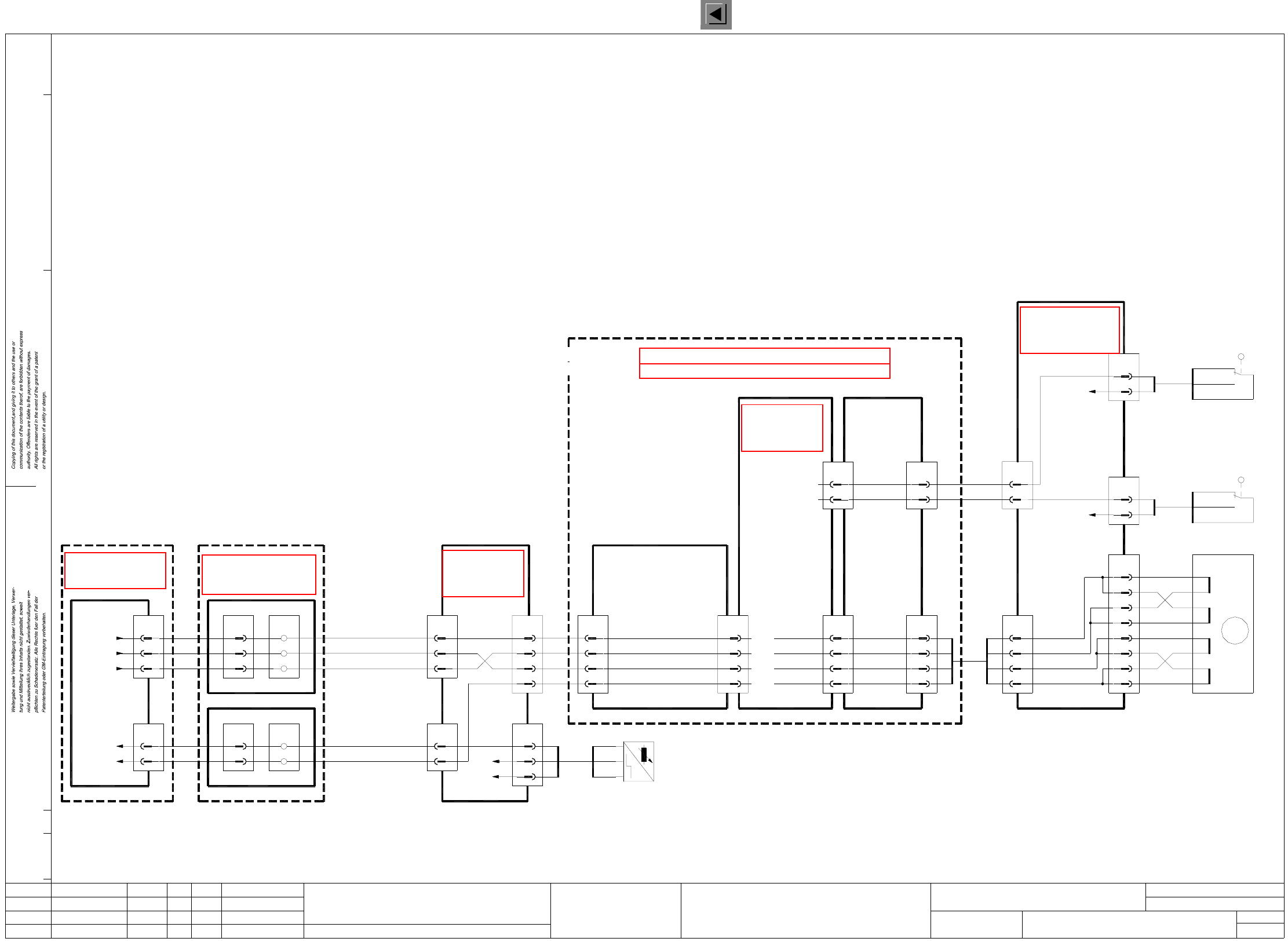Select upper row of wide double red box
This screenshot has width=1288, height=942.
(x=764, y=356)
